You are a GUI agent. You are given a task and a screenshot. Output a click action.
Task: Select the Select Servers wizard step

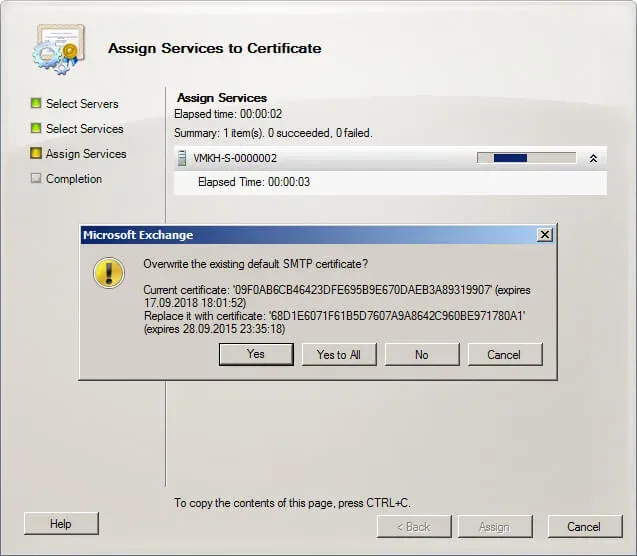tap(82, 104)
